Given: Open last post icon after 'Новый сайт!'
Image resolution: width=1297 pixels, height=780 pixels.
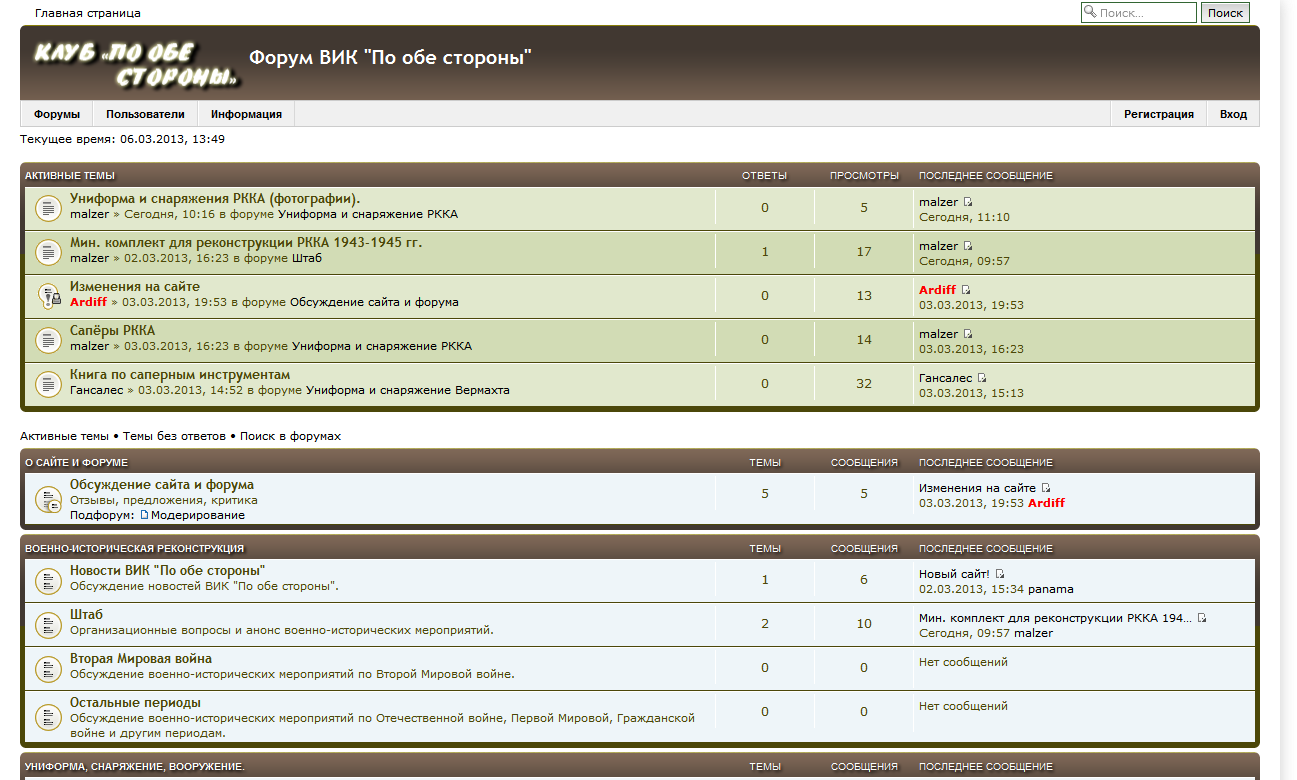Looking at the screenshot, I should [x=1000, y=574].
